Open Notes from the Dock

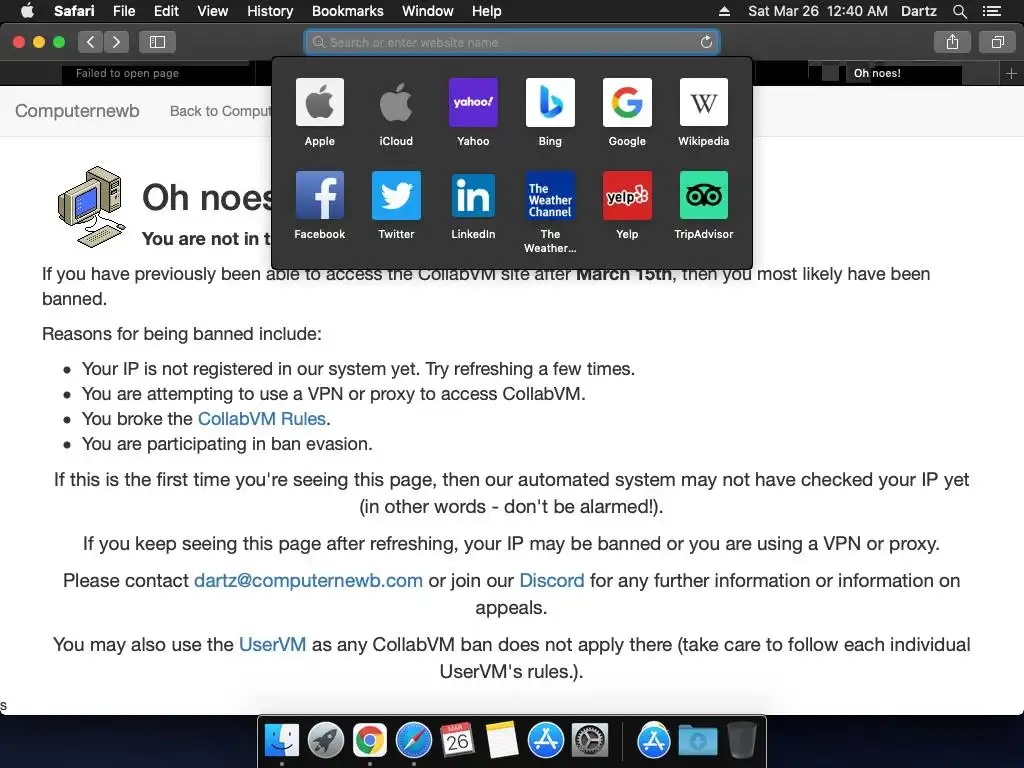502,741
